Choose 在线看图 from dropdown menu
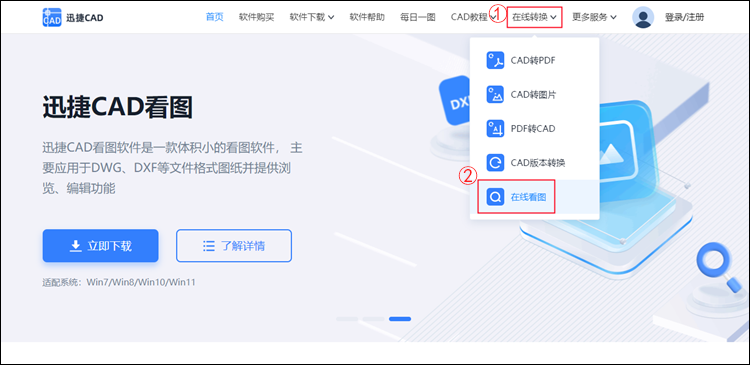The image size is (750, 365). point(534,197)
